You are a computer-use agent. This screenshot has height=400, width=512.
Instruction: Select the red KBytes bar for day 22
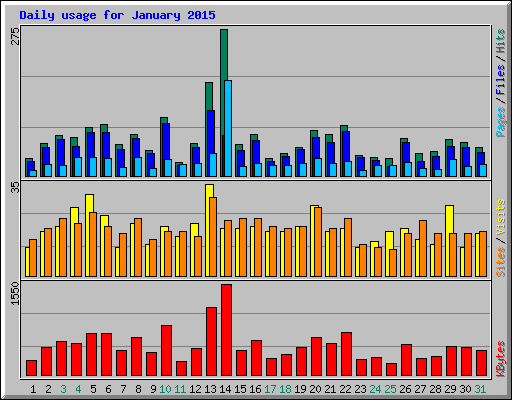346,354
